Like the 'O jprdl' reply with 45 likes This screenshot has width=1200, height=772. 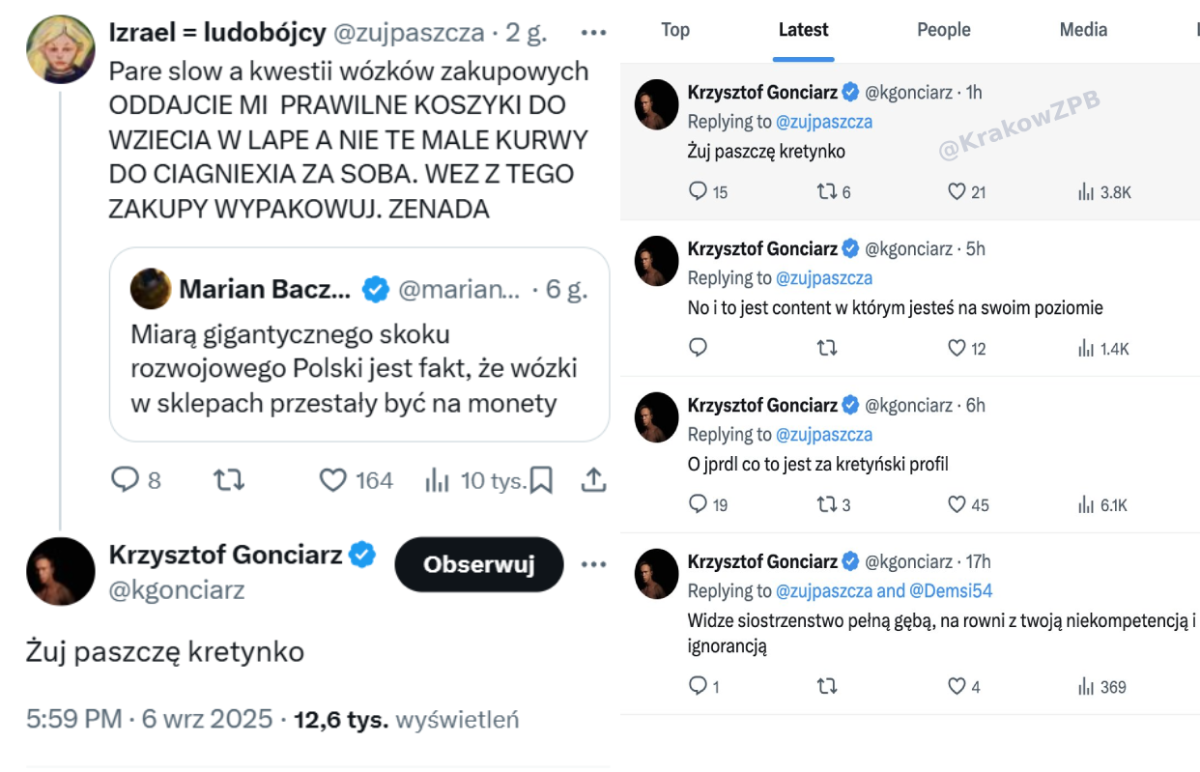pyautogui.click(x=957, y=505)
